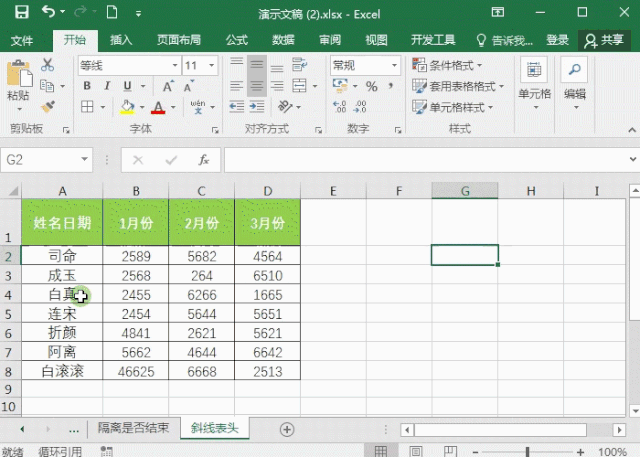Image resolution: width=640 pixels, height=457 pixels.
Task: Apply accounting number format
Action: point(340,86)
